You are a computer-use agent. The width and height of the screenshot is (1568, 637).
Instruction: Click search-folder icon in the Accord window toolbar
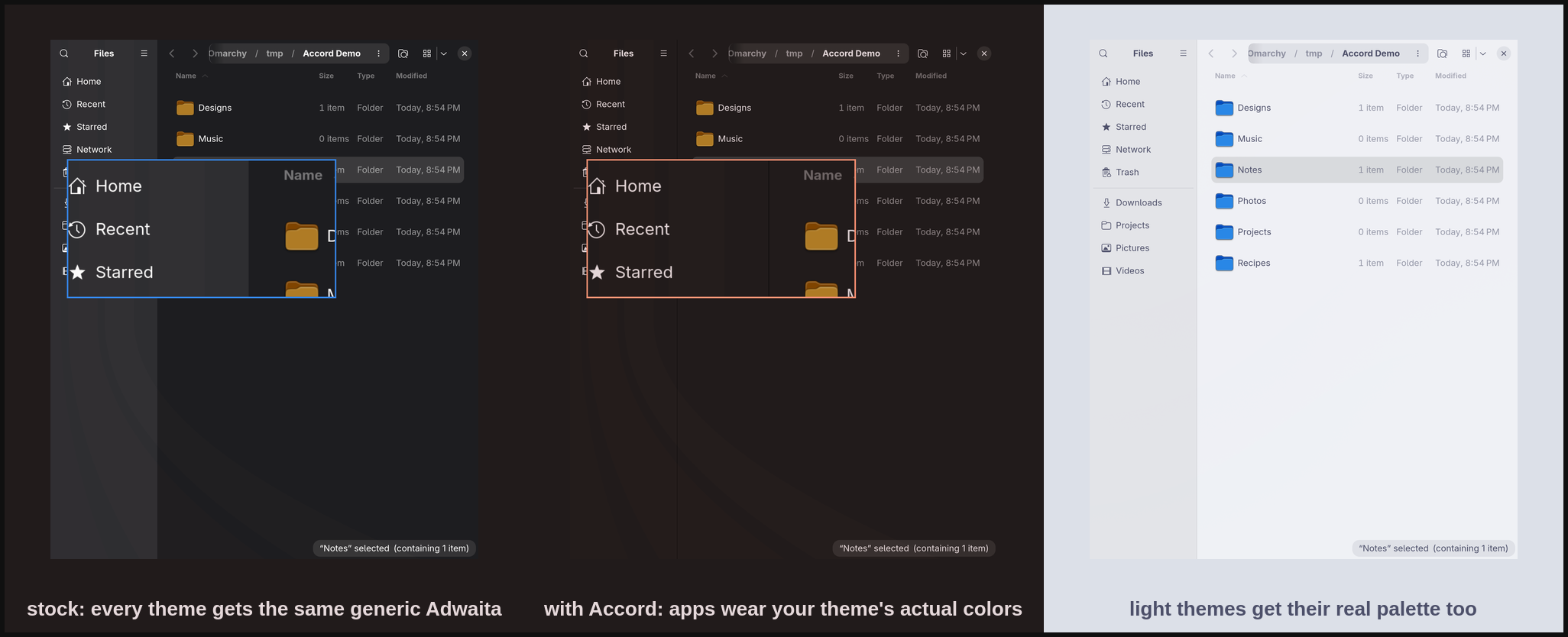(x=922, y=53)
